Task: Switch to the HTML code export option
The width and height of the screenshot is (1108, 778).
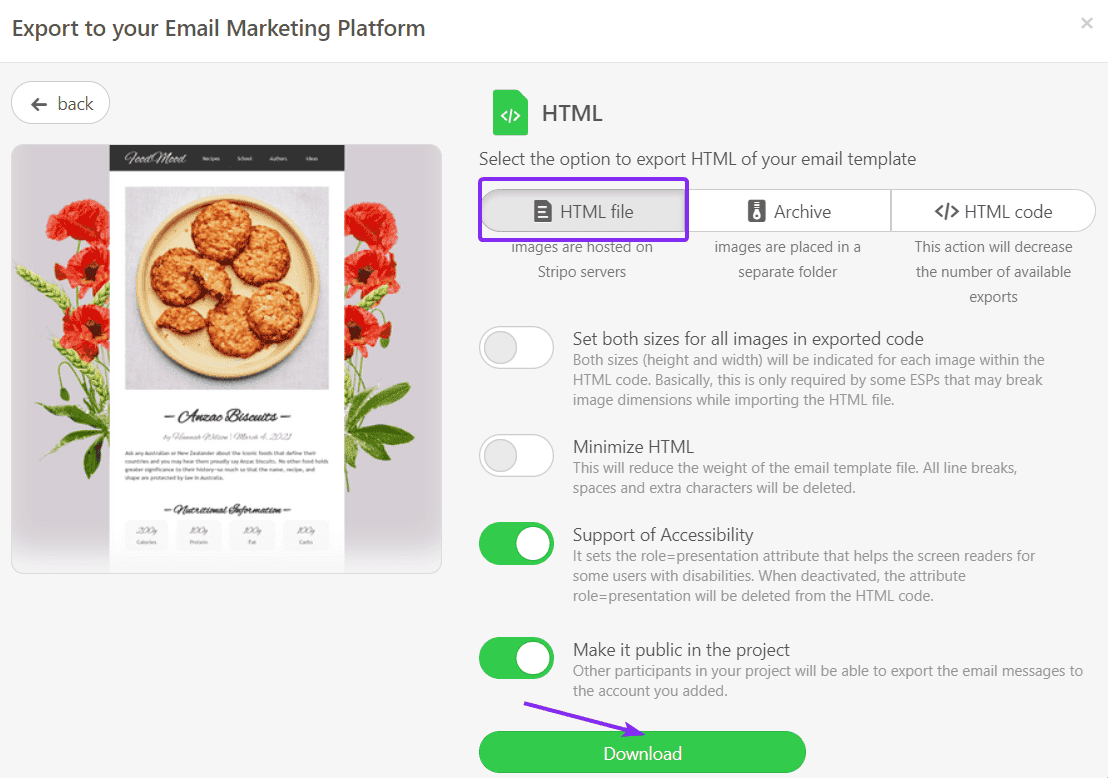Action: pyautogui.click(x=993, y=210)
